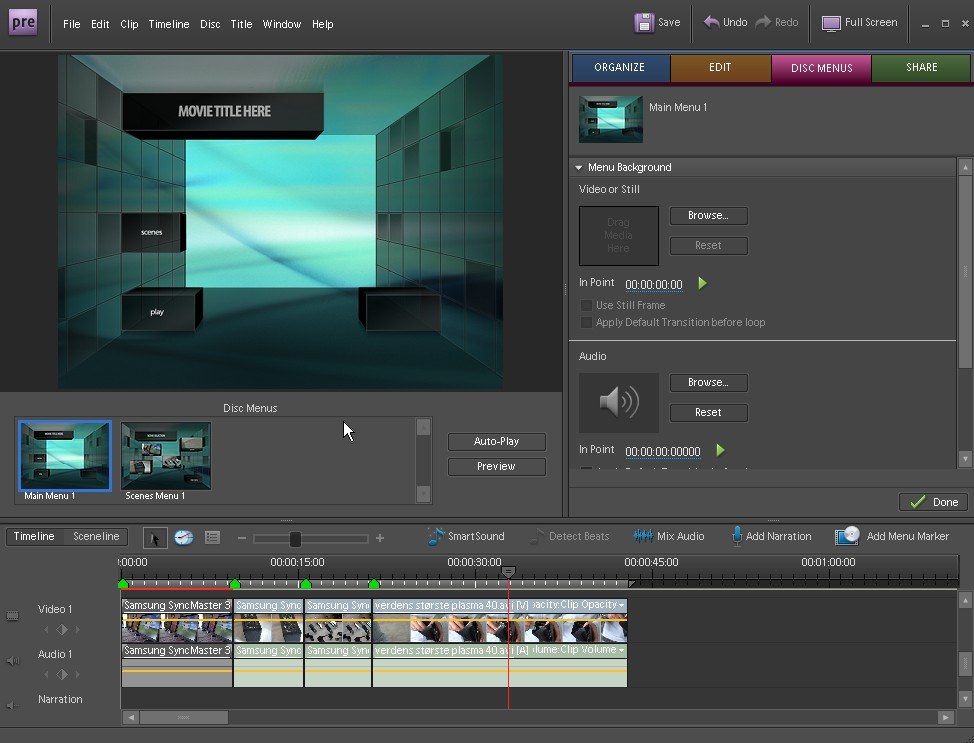974x743 pixels.
Task: Click Browse for Video or Still
Action: pos(708,216)
